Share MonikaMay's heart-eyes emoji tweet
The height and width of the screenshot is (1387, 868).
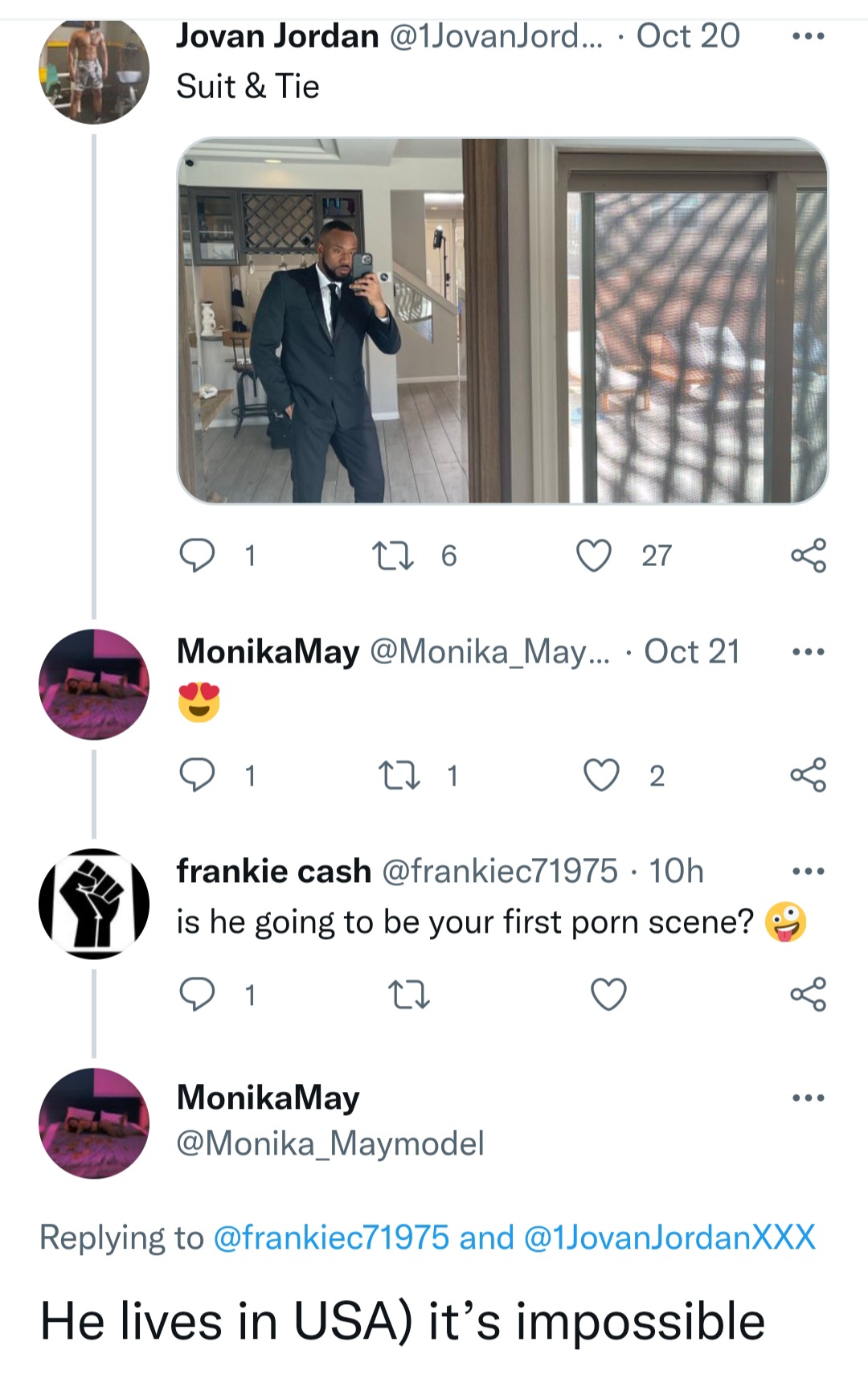808,775
